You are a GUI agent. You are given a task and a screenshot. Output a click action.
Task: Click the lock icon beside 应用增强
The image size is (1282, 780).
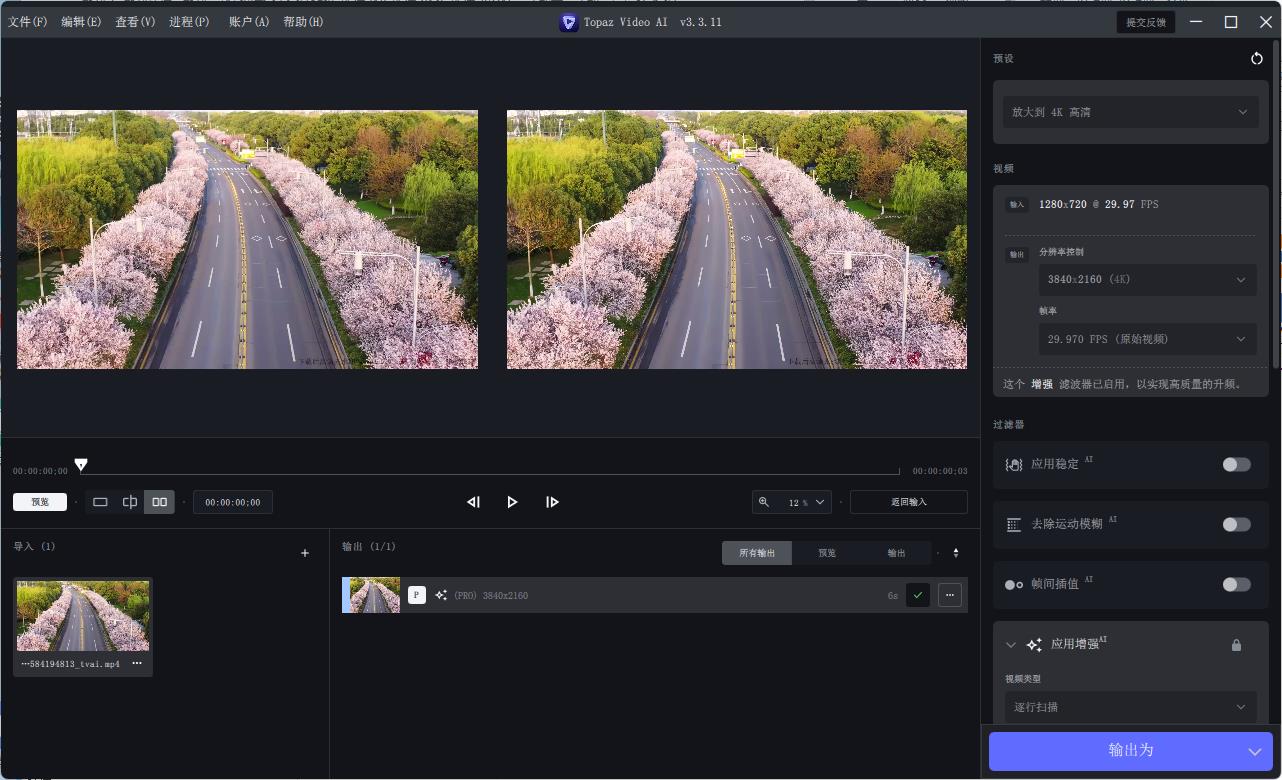click(x=1236, y=645)
